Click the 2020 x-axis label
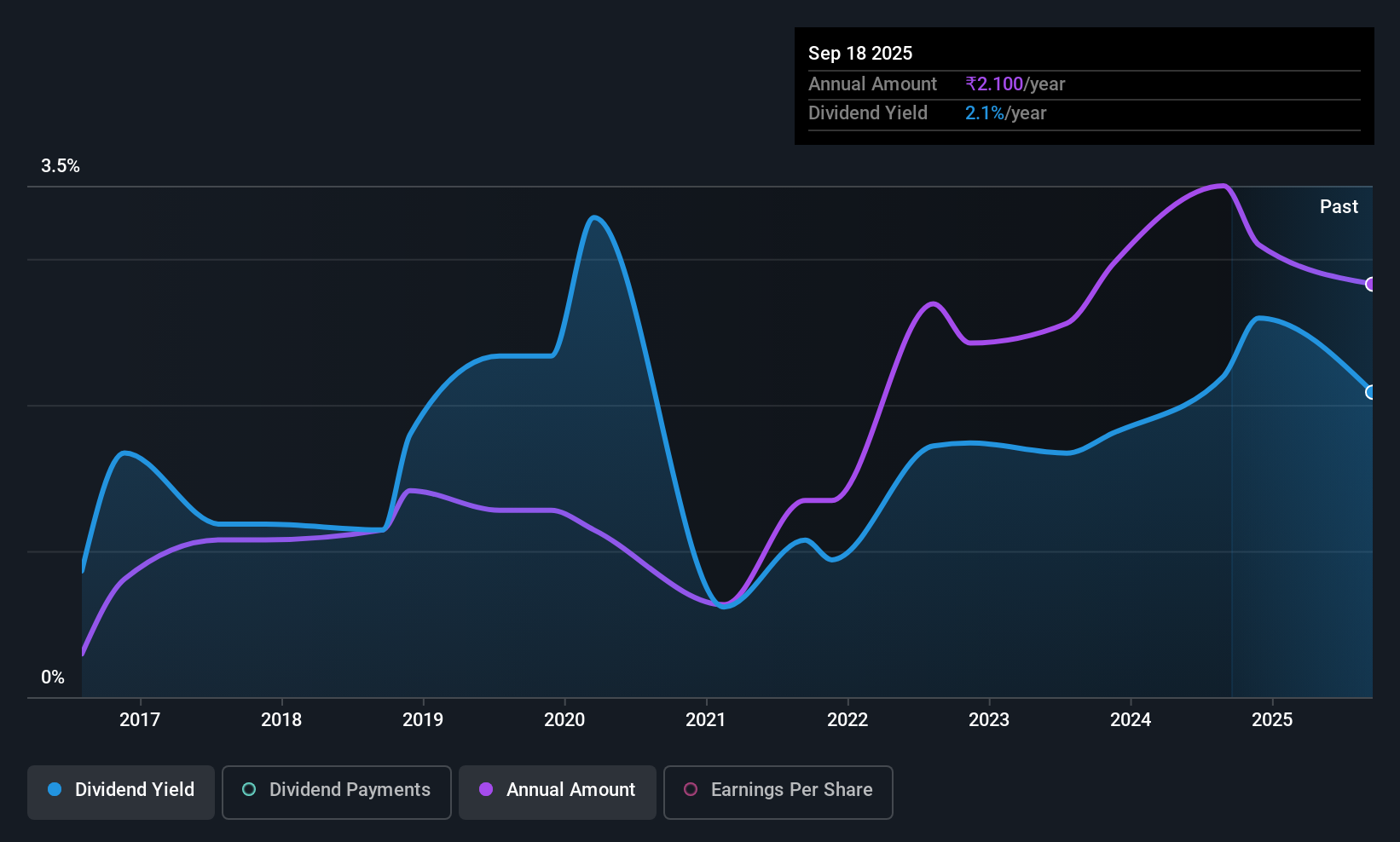Screen dimensions: 1400x842 point(564,719)
